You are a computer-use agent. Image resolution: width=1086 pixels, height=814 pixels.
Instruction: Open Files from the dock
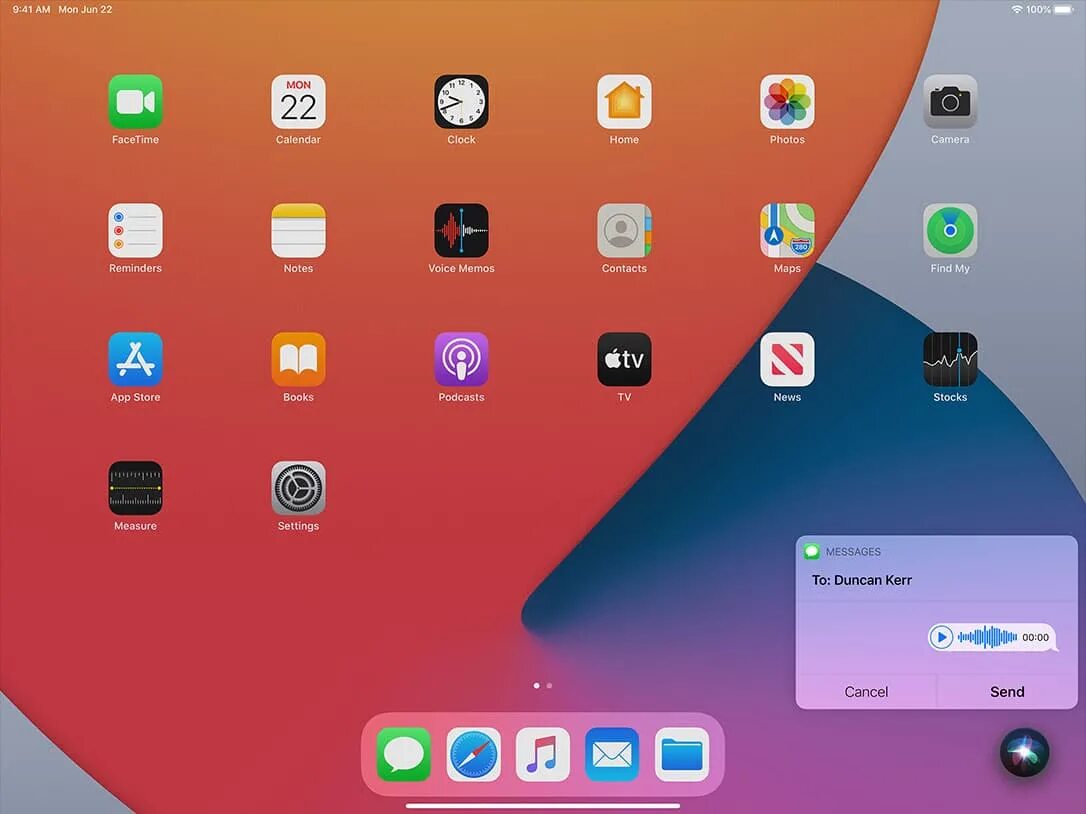[x=682, y=754]
